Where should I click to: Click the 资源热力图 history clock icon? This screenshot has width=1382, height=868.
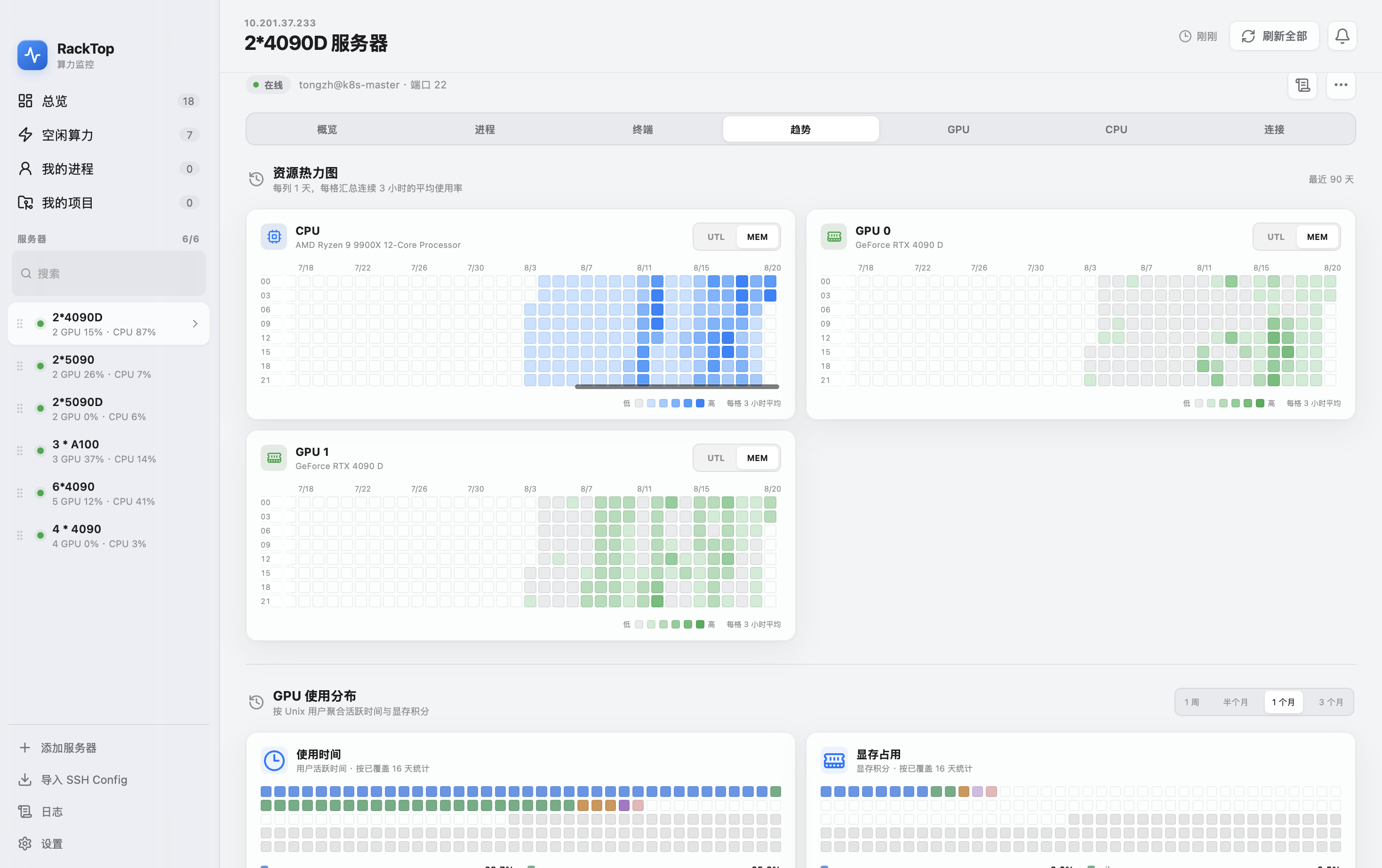point(256,179)
